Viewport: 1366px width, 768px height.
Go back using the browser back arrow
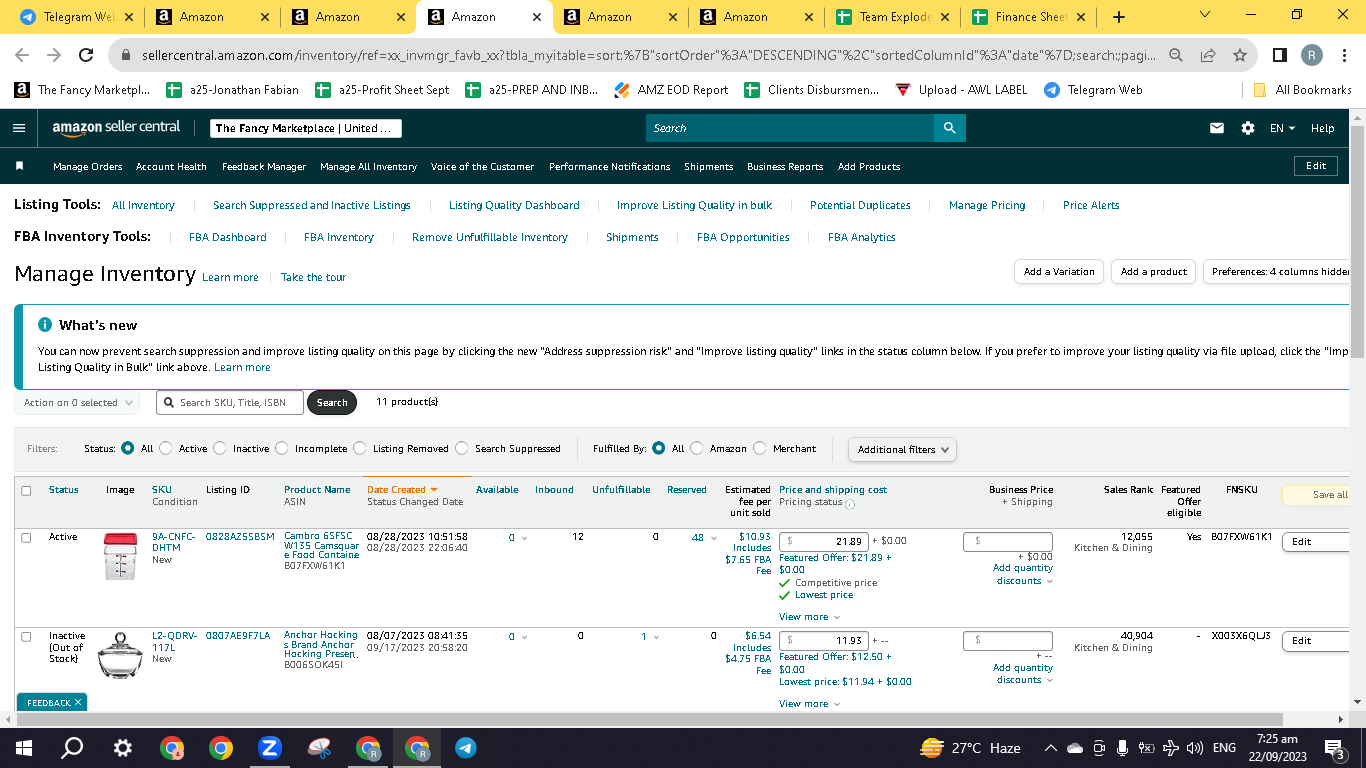(22, 55)
